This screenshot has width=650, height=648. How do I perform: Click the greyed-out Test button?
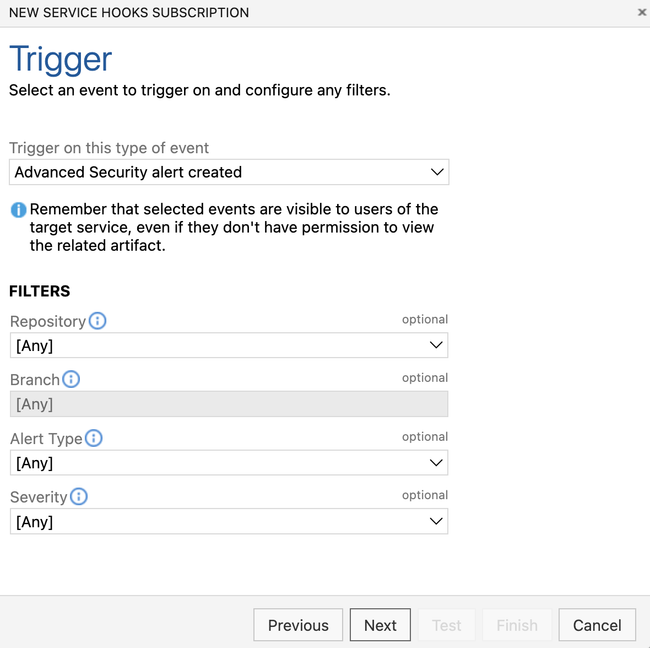click(x=446, y=625)
